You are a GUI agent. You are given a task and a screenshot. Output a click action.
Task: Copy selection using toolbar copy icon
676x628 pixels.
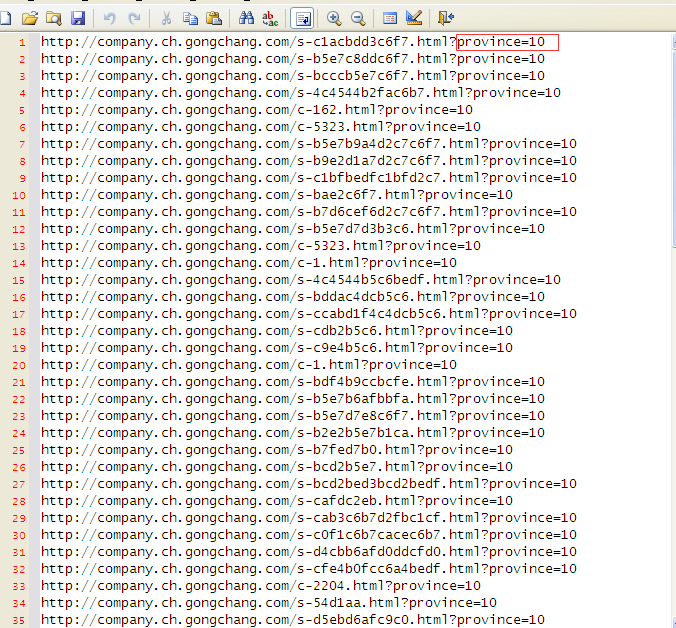pyautogui.click(x=190, y=18)
